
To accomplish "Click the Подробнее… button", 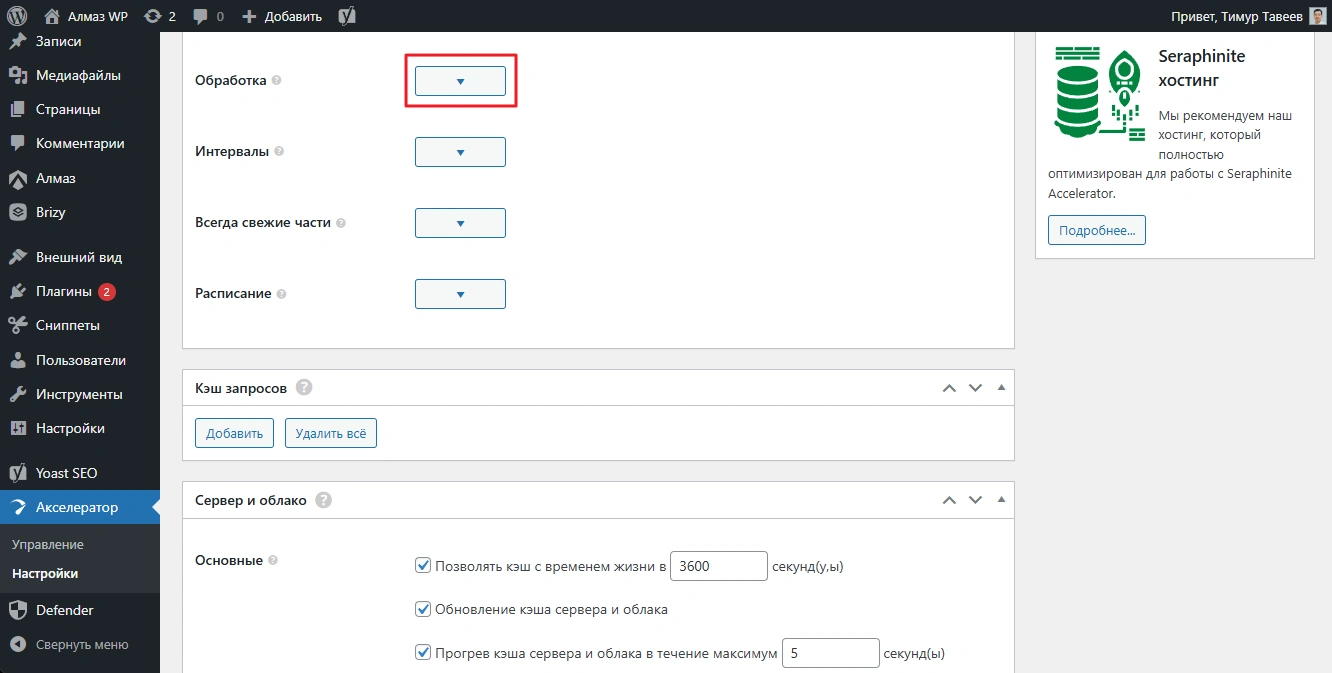I will click(1096, 230).
